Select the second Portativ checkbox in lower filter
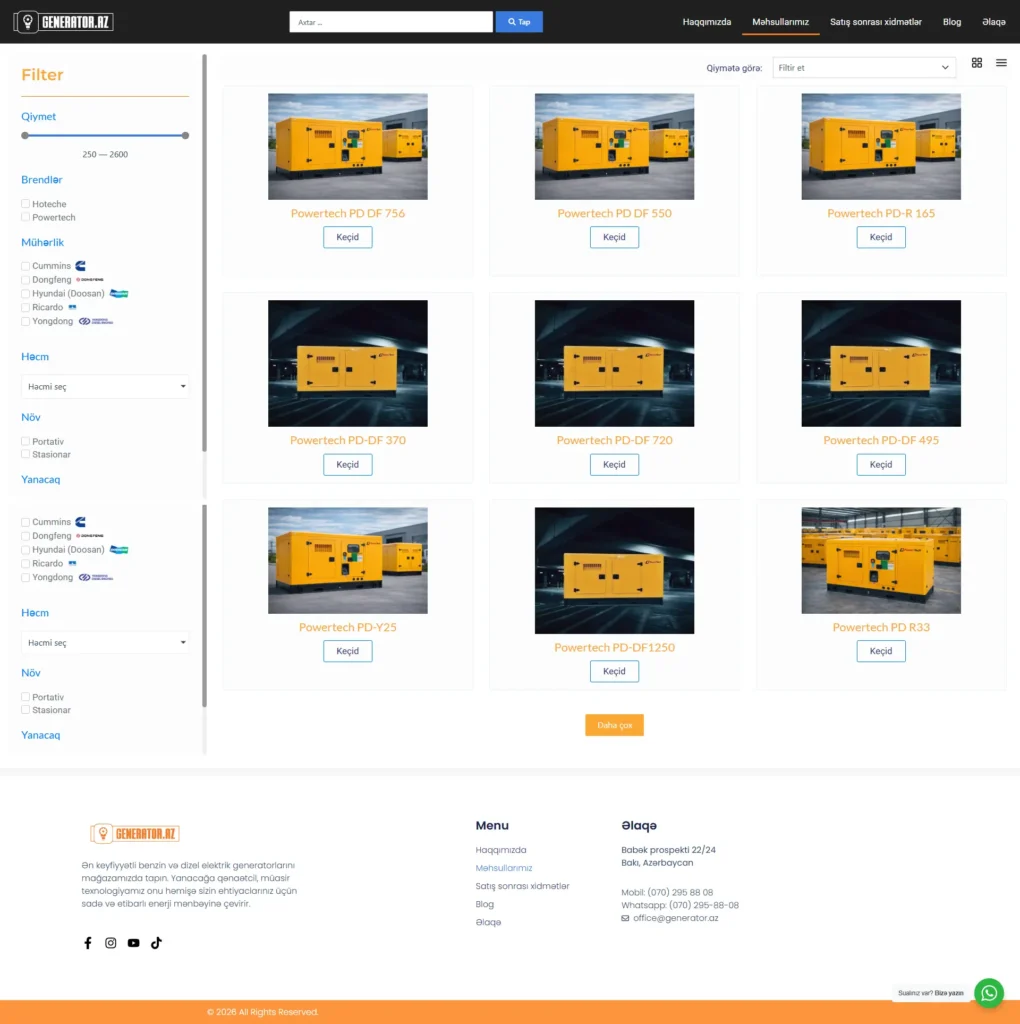 click(25, 697)
